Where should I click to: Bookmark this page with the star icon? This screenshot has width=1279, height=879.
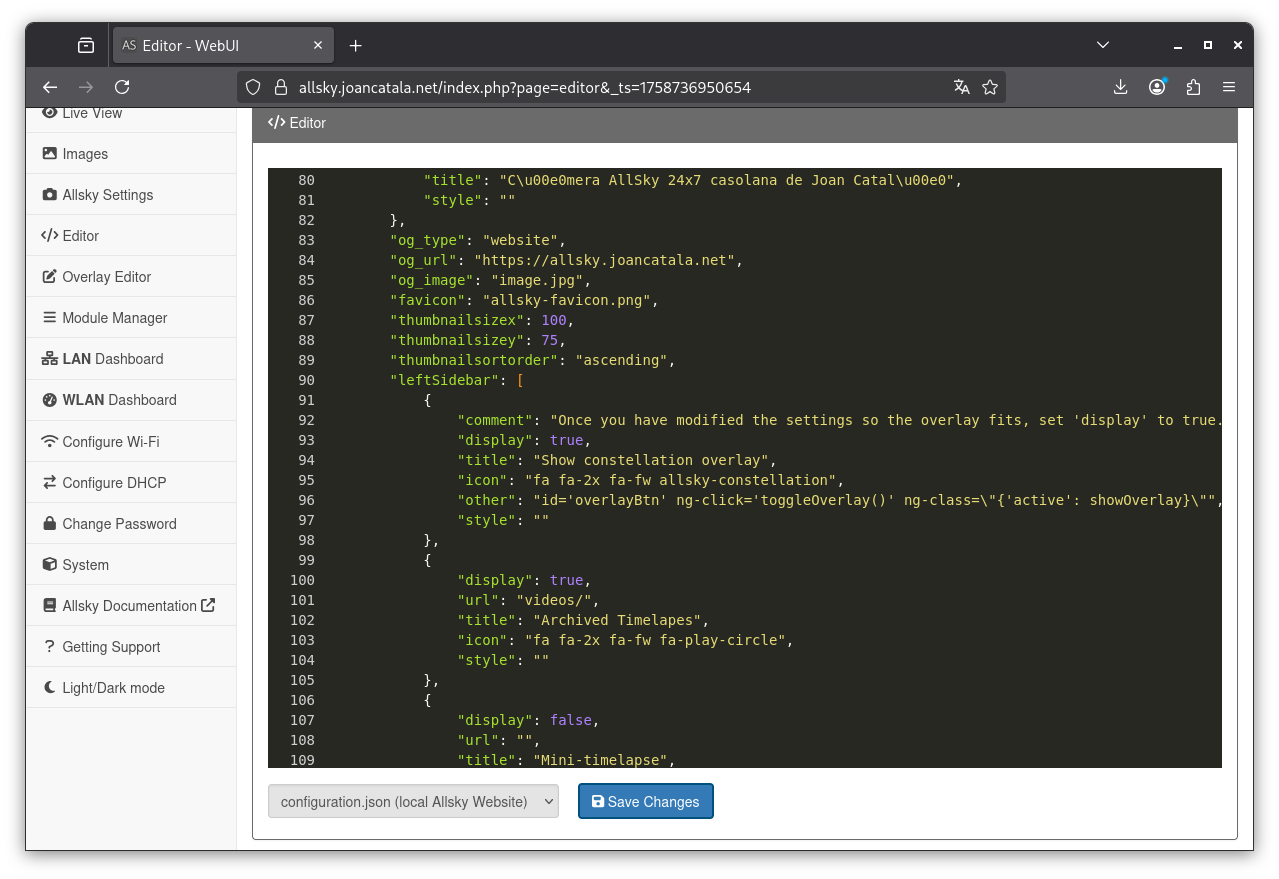coord(990,87)
